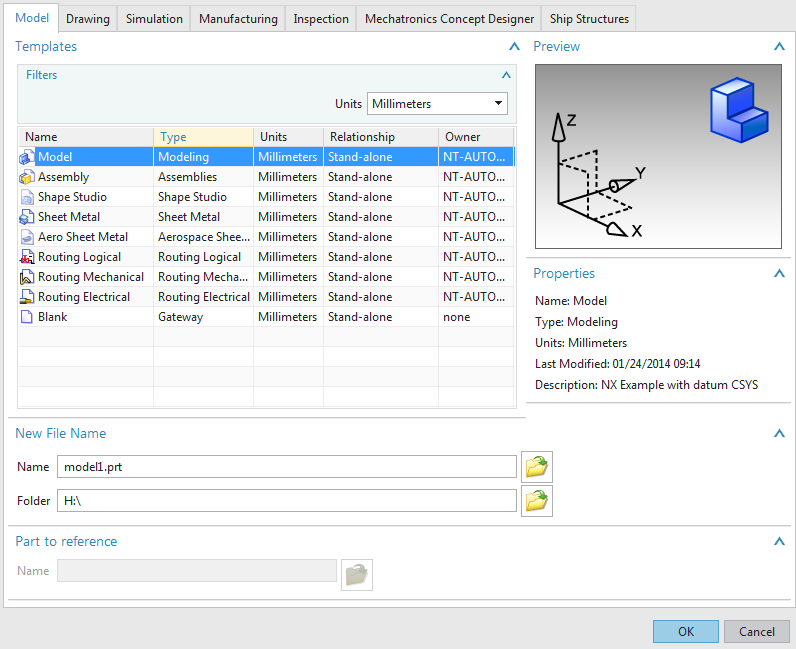
Task: Browse for destination folder with folder icon
Action: pos(537,501)
